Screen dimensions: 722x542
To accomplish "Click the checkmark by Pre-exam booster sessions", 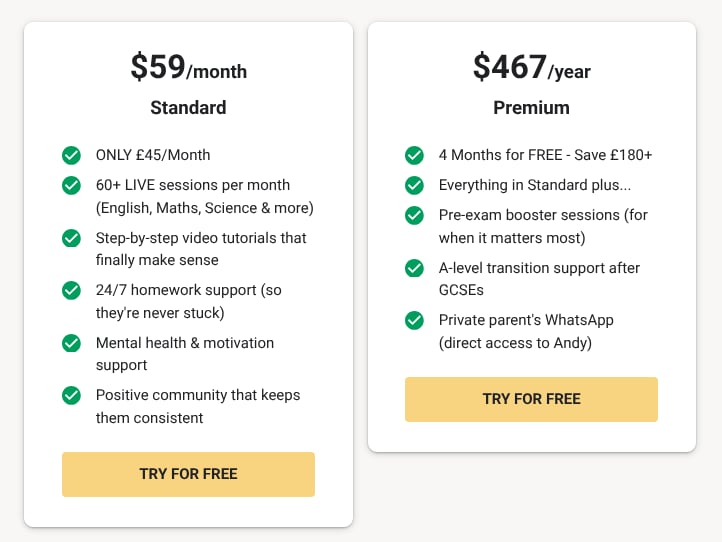I will click(x=414, y=215).
